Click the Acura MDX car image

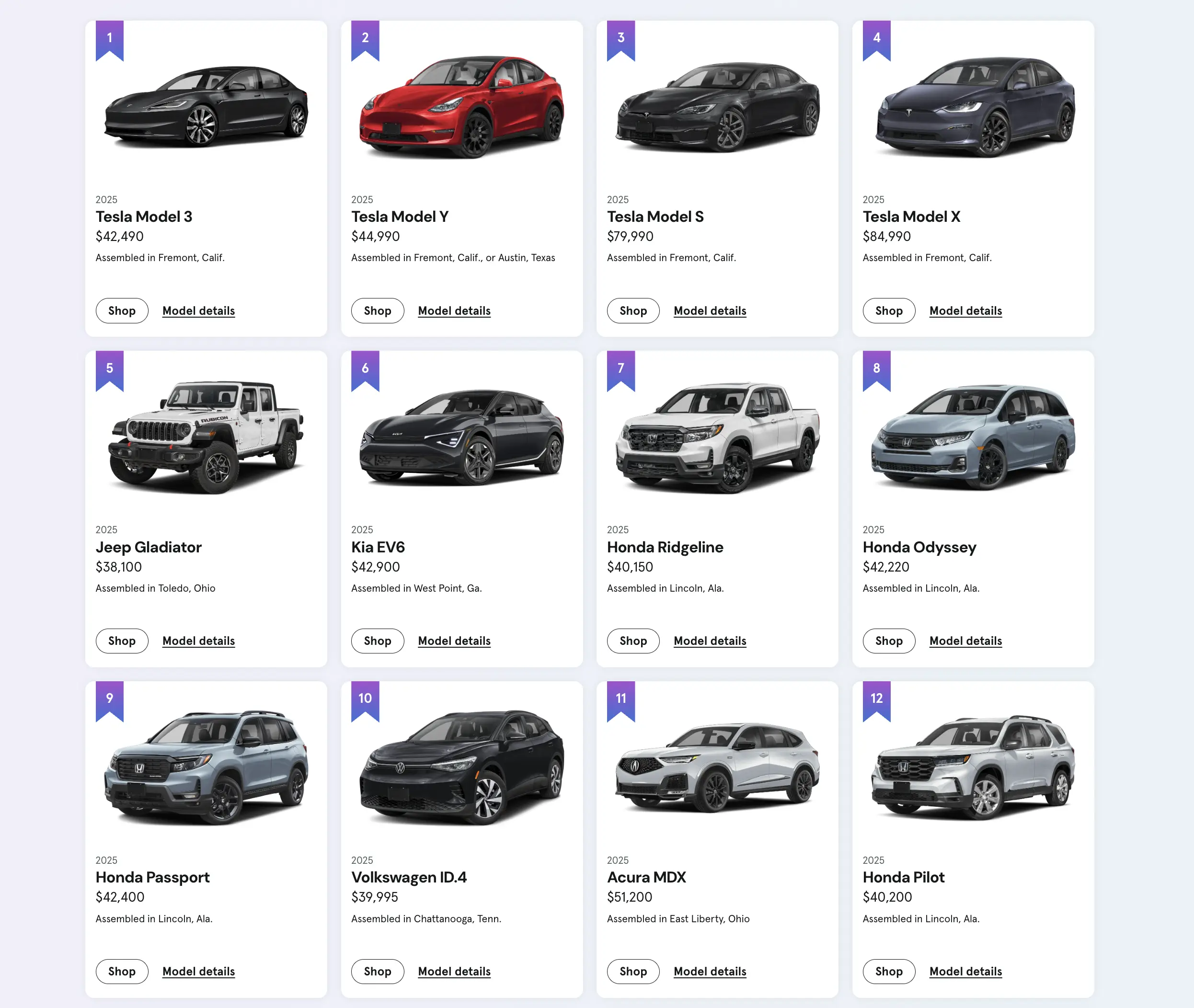717,766
